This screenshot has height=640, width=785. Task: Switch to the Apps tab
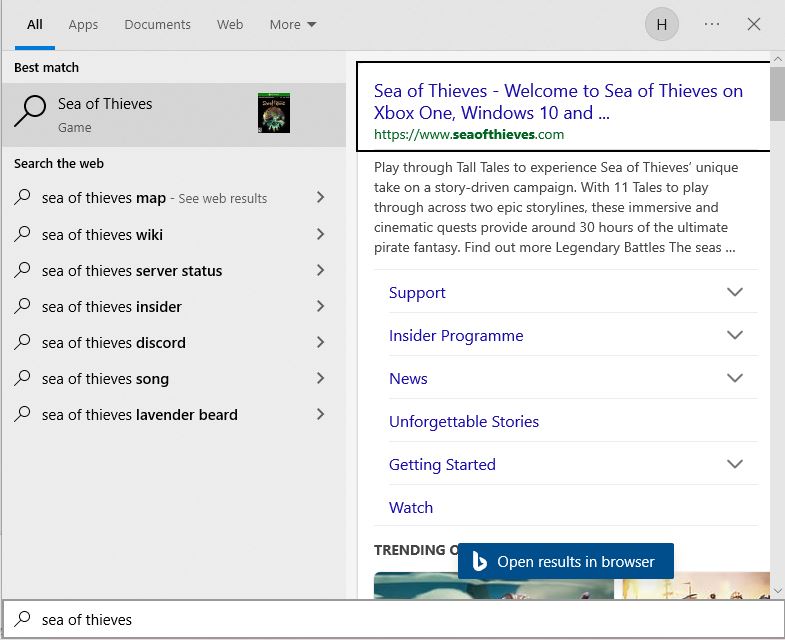[x=83, y=24]
